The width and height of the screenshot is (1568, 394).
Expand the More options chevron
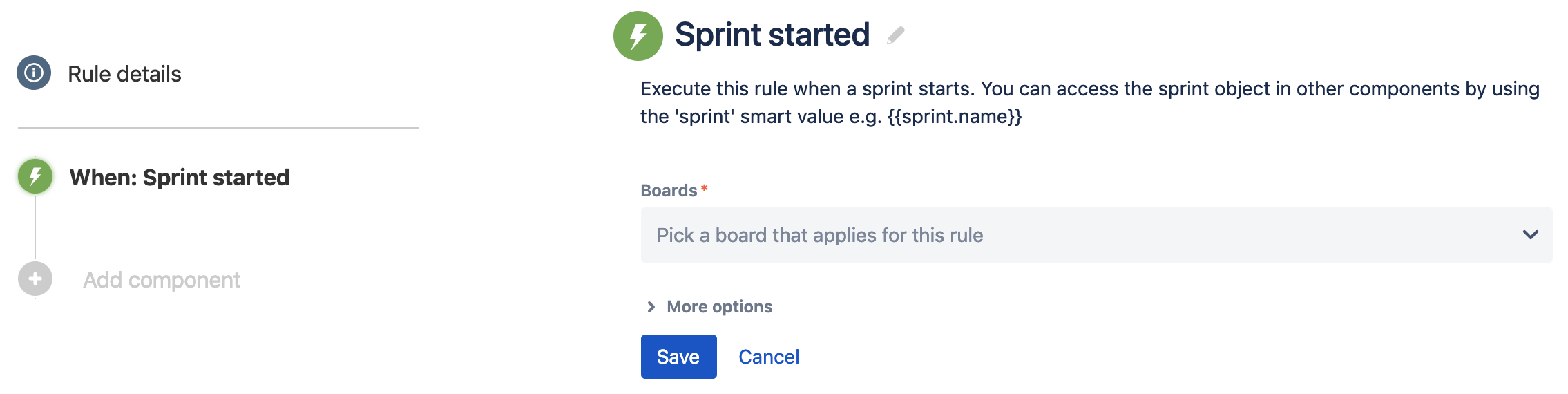[651, 307]
